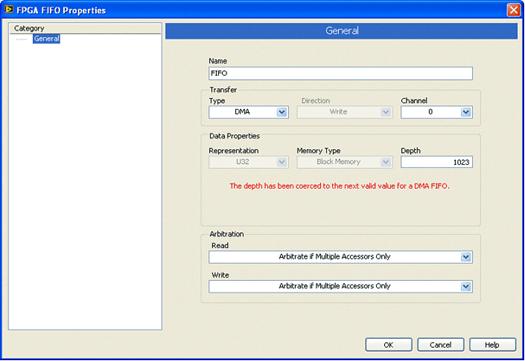Click the Representation U32 dropdown
Viewport: 525px width, 361px height.
click(x=248, y=162)
